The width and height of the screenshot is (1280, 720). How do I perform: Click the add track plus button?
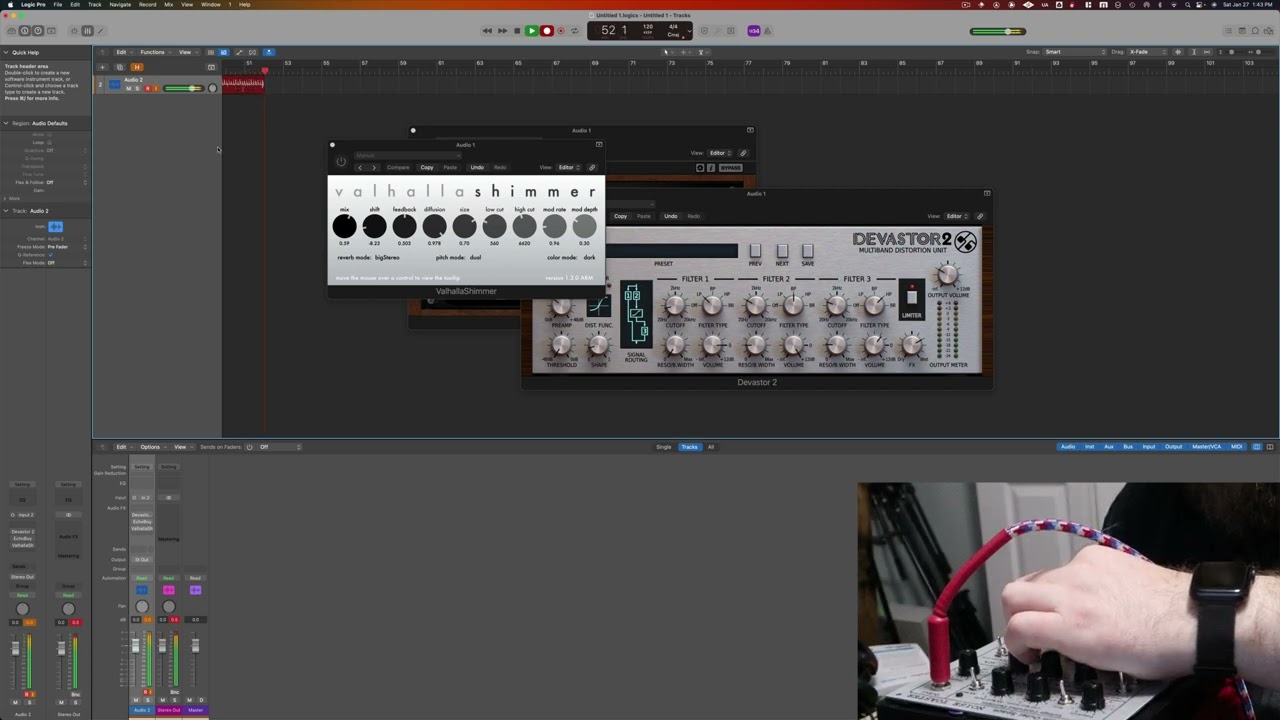pos(101,67)
